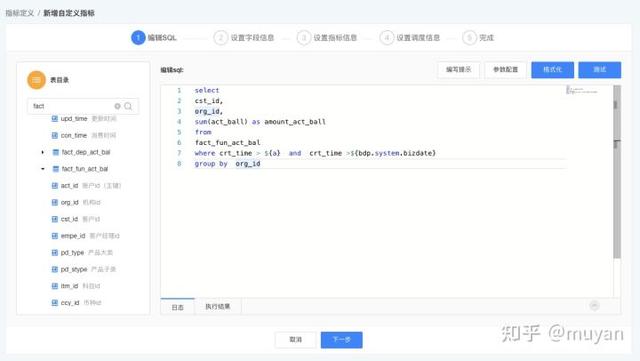
Task: Select the empe_id column row
Action: pos(85,236)
